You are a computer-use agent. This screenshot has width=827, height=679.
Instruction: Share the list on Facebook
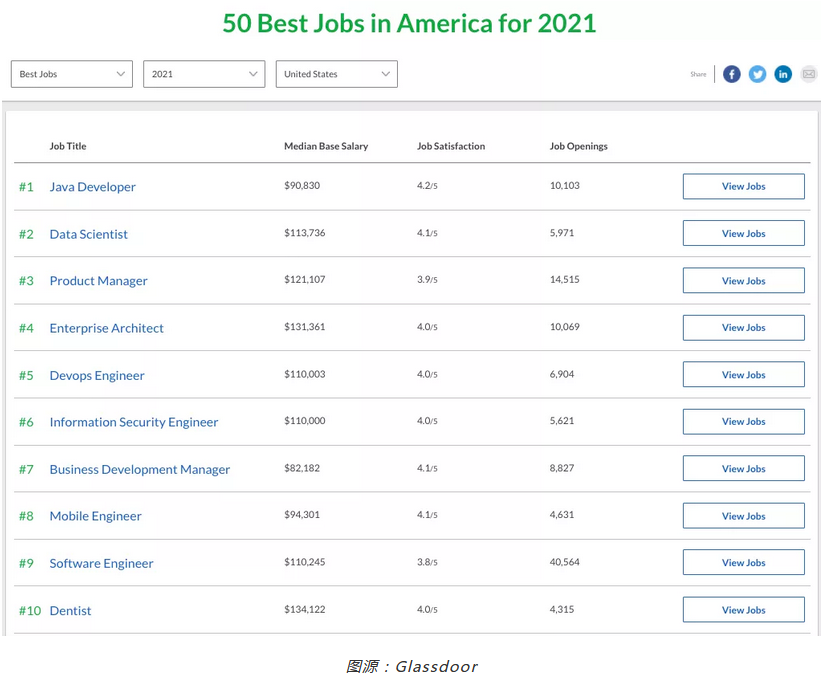coord(732,74)
